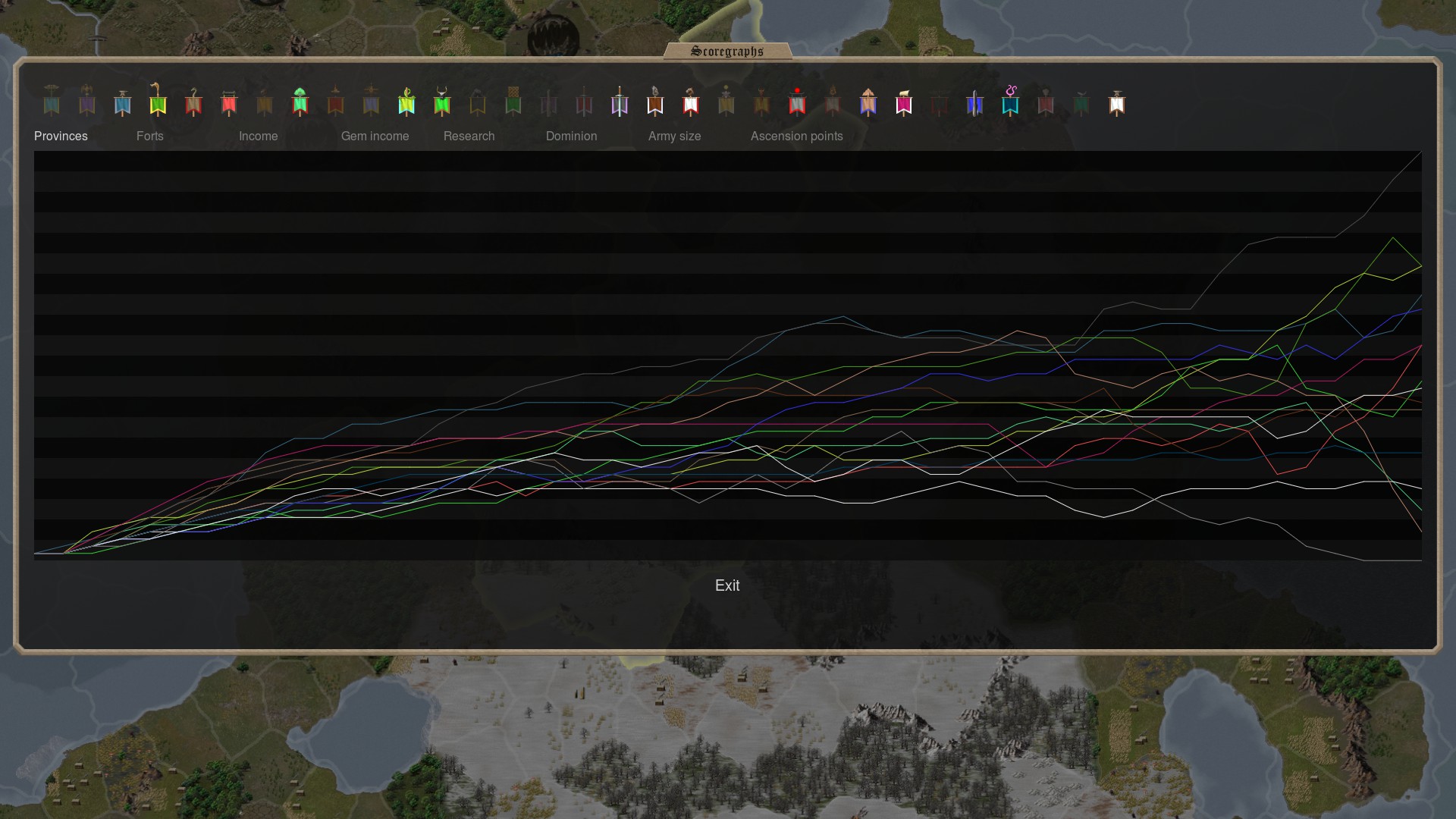The image size is (1456, 819).
Task: Select the light blue anvil banner
Action: pos(122,102)
